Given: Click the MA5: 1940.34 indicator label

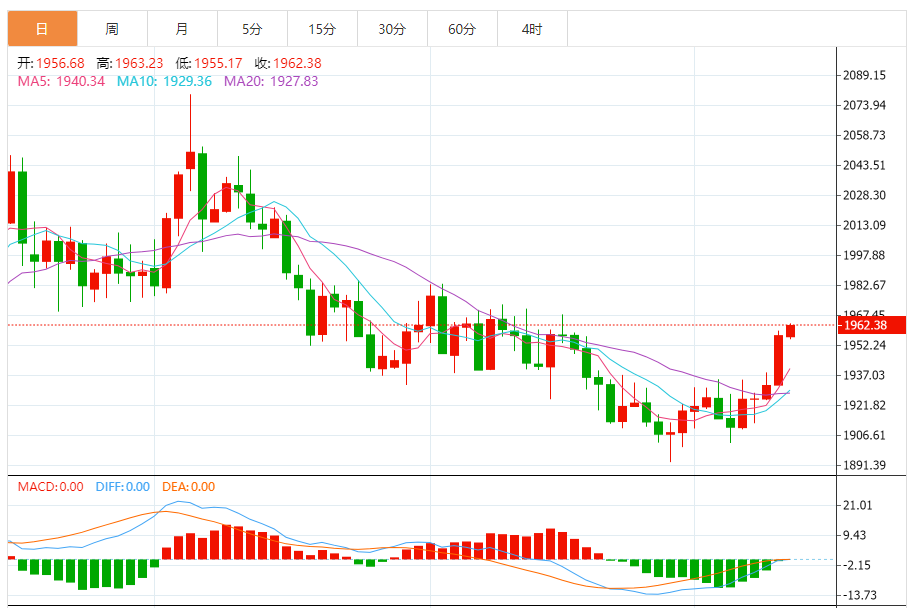Looking at the screenshot, I should [61, 81].
